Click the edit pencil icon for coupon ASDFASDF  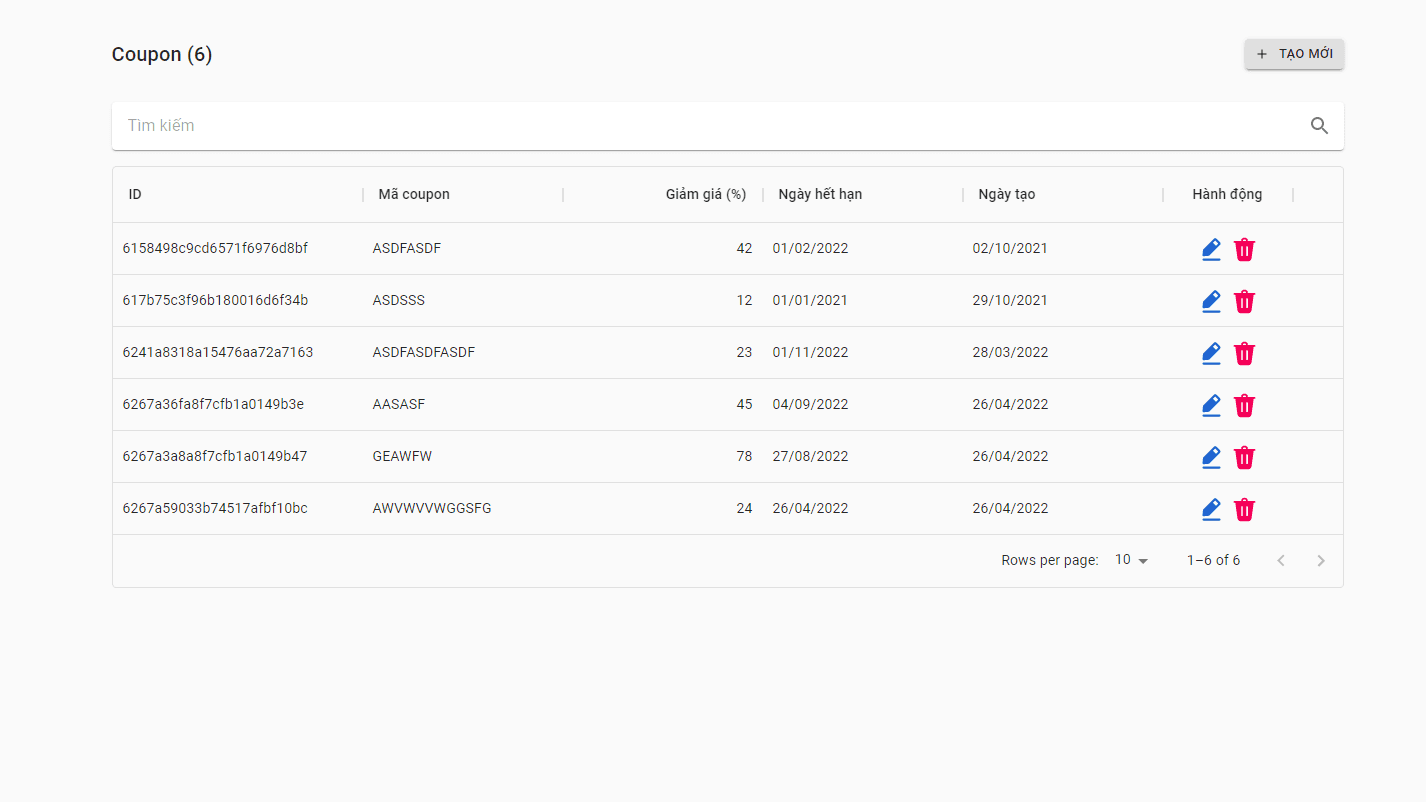pos(1211,249)
